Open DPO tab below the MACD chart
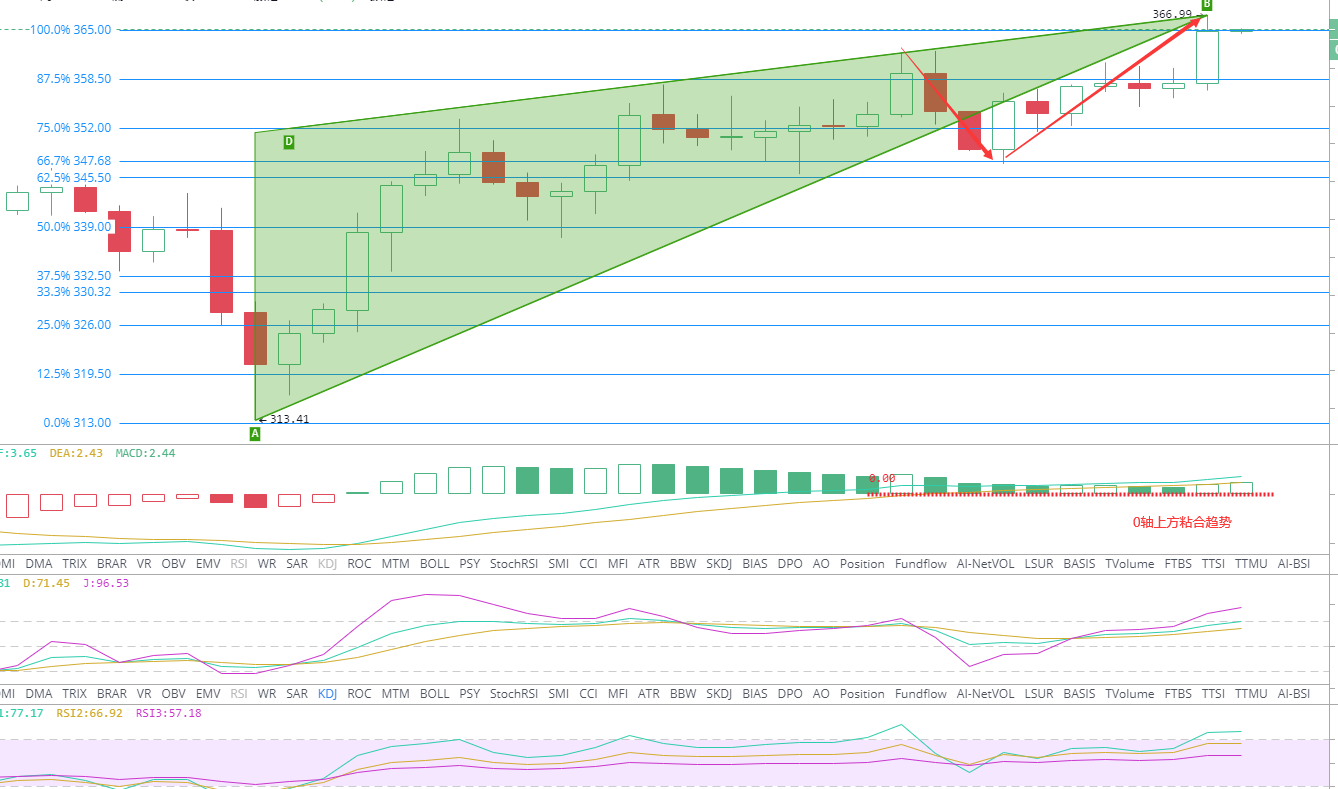 (x=790, y=564)
